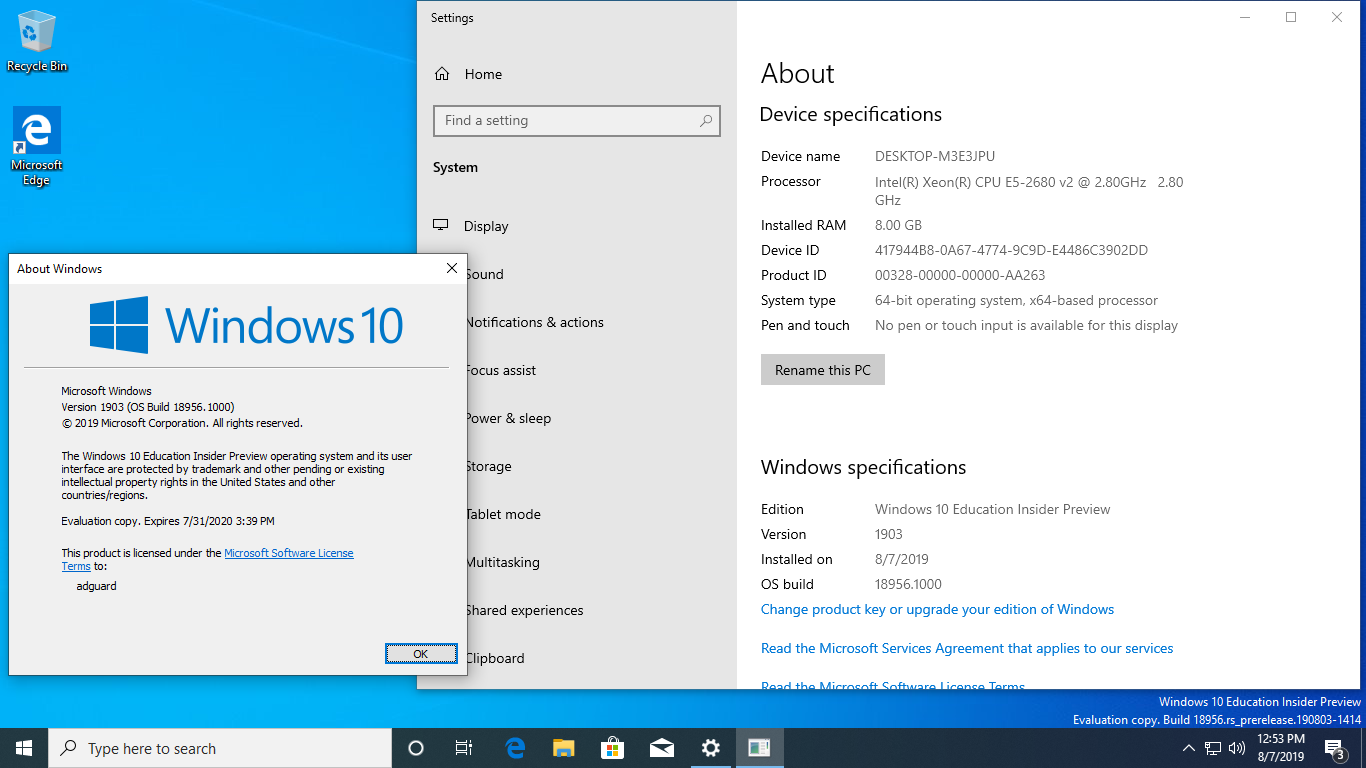Screen dimensions: 1366x768
Task: Click the Product ID 00328-00000-00000-AA263
Action: click(x=960, y=275)
